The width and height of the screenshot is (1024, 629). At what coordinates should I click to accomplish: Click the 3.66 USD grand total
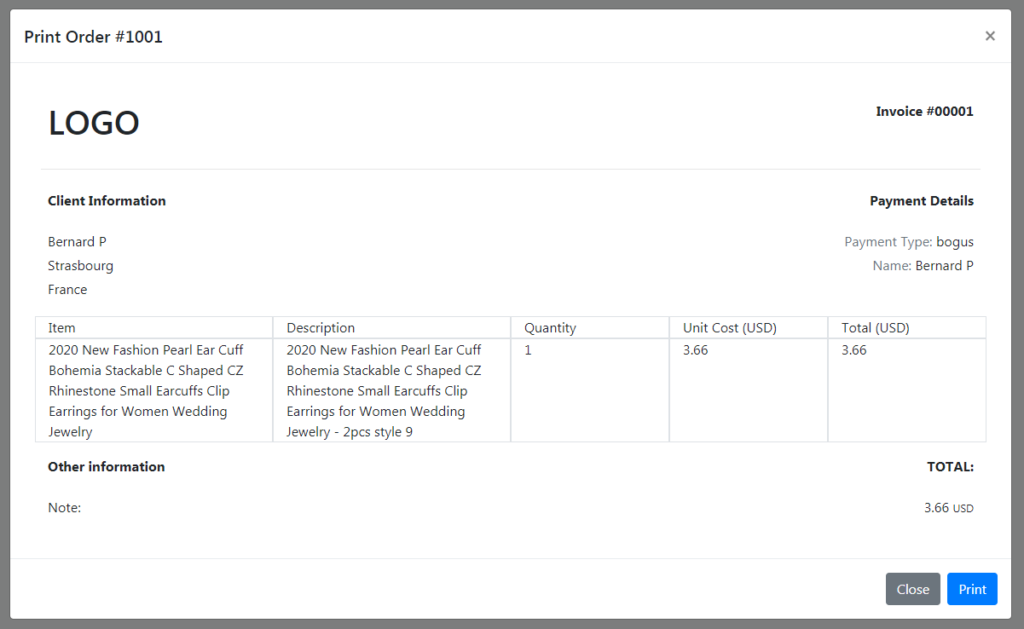pos(948,508)
